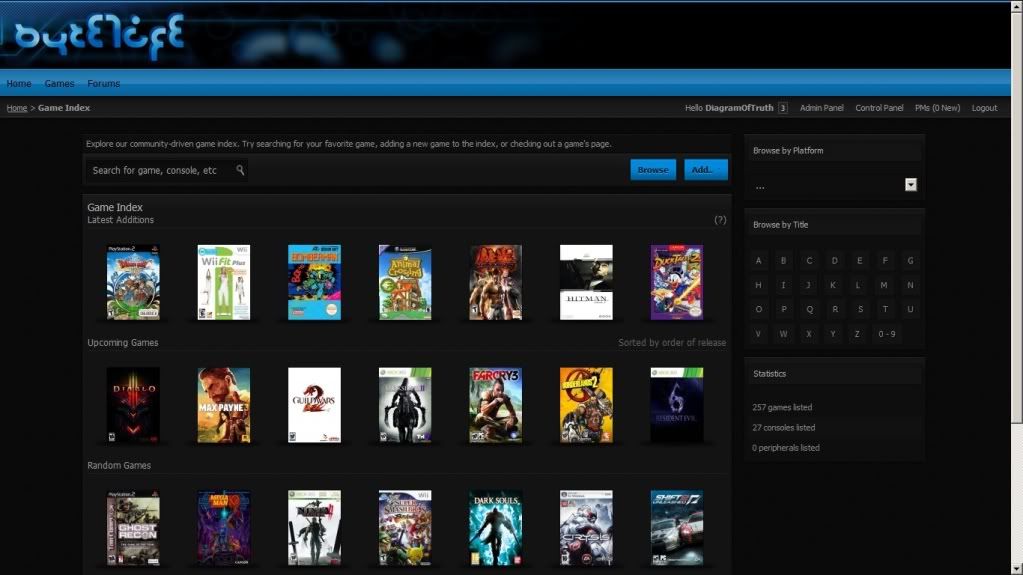Browse titles starting with S

click(x=861, y=309)
